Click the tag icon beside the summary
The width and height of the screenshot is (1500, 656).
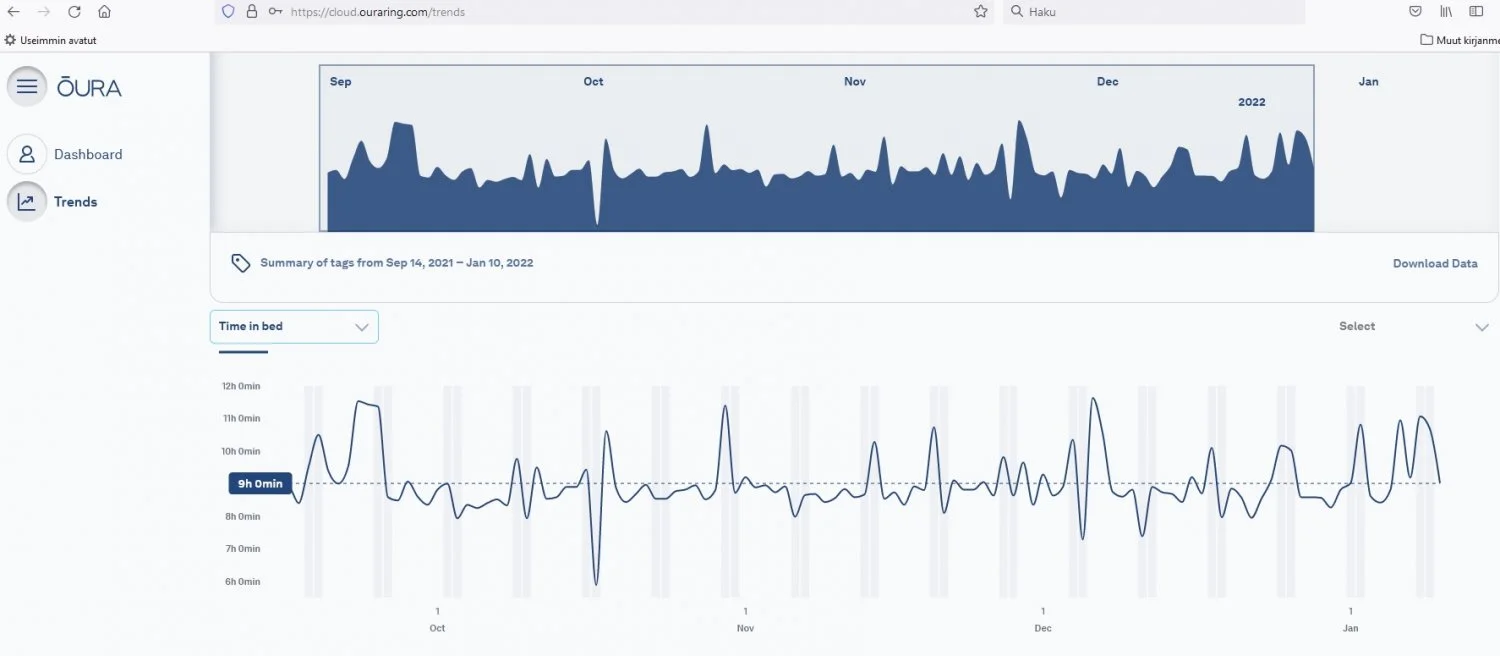(x=240, y=263)
